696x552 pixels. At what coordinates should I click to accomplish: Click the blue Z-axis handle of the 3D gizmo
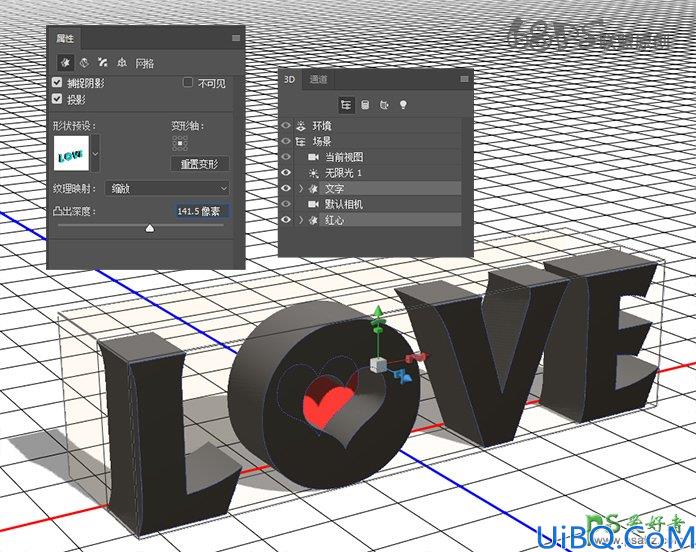[404, 376]
